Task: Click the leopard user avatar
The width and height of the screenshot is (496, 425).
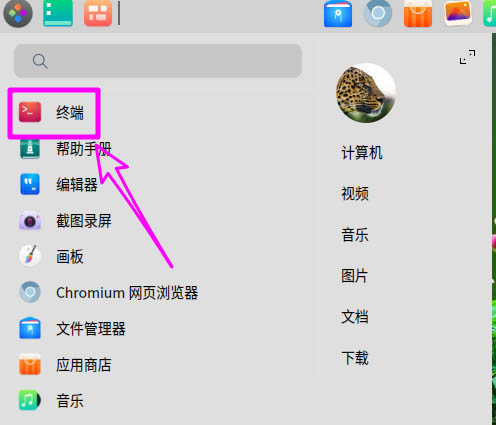Action: pyautogui.click(x=366, y=93)
